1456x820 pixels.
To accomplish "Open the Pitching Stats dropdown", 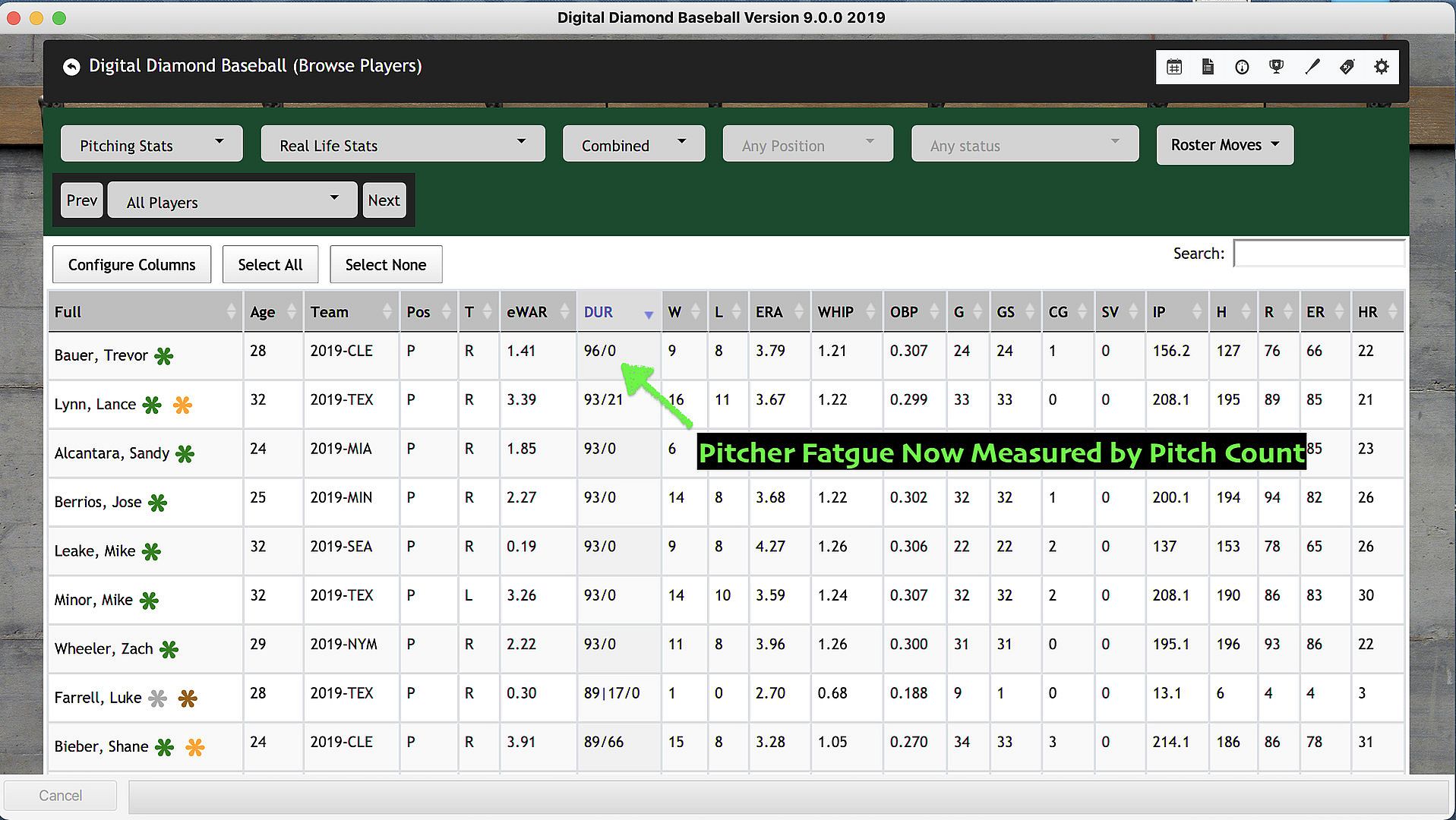I will tap(152, 143).
